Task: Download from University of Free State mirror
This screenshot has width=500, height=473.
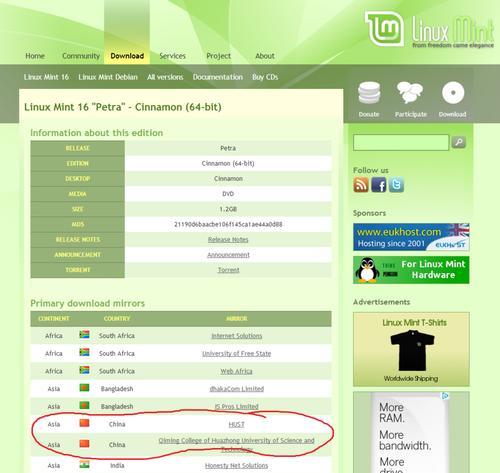Action: (x=236, y=353)
